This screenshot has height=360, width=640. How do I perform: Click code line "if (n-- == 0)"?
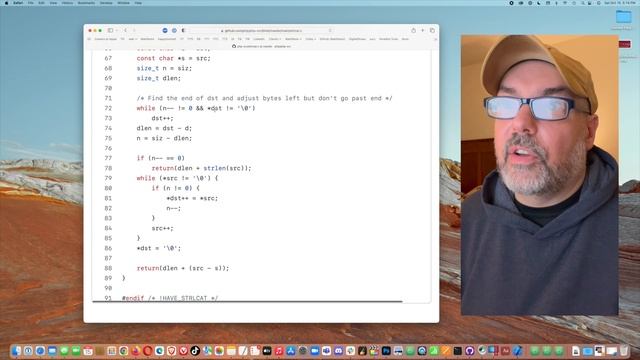pos(160,158)
